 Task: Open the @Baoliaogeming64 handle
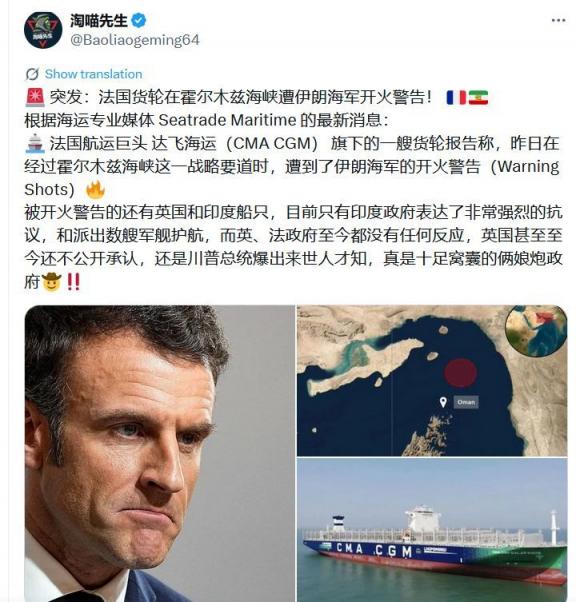click(x=135, y=40)
